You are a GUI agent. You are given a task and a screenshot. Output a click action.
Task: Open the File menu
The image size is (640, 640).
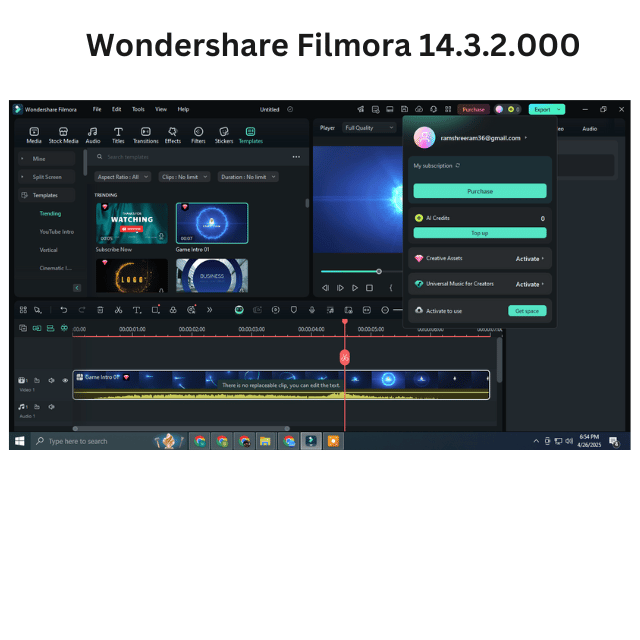coord(97,109)
